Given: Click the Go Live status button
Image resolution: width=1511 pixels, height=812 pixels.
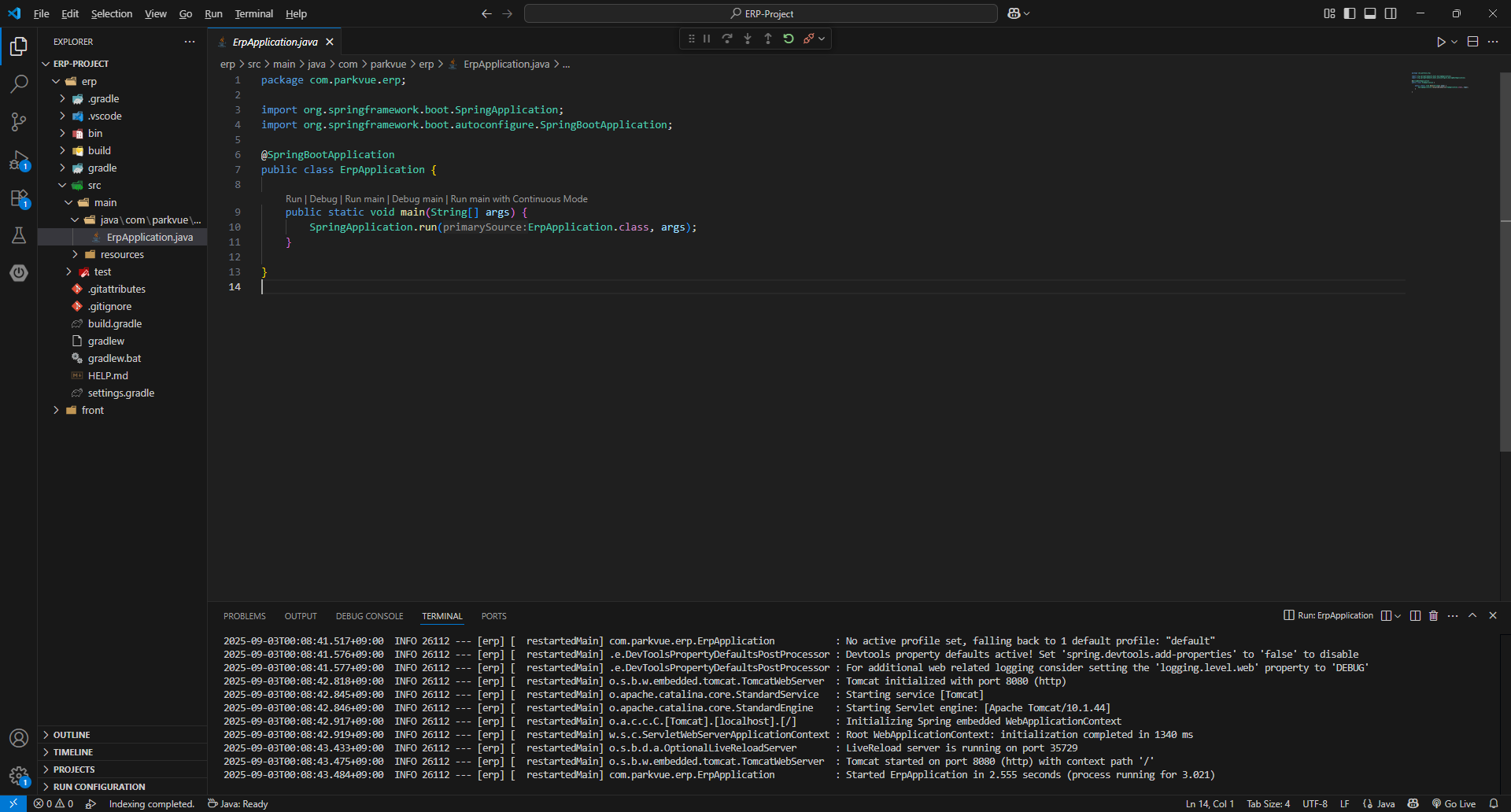Looking at the screenshot, I should click(1454, 803).
